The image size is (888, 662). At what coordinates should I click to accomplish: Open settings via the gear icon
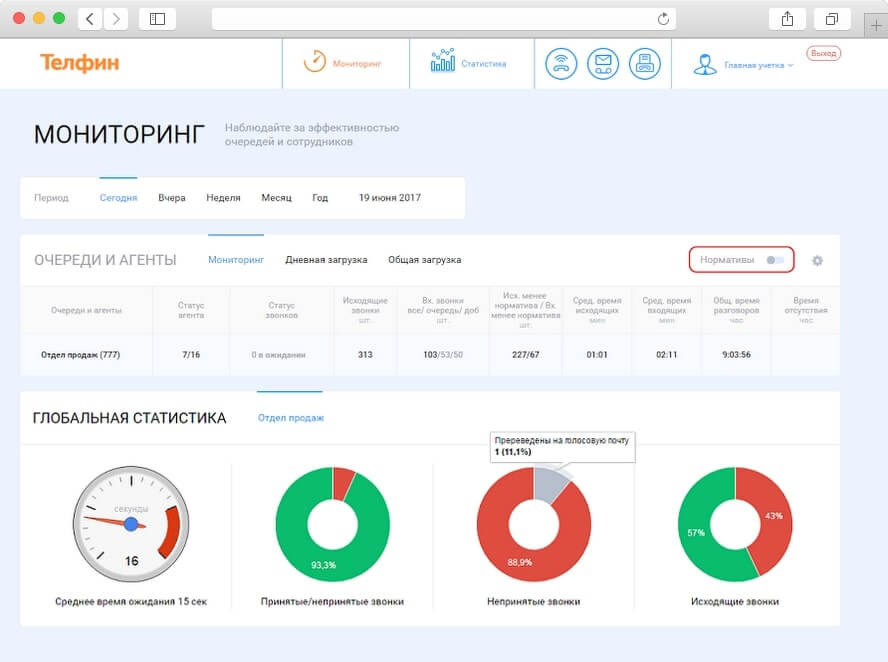(x=817, y=259)
